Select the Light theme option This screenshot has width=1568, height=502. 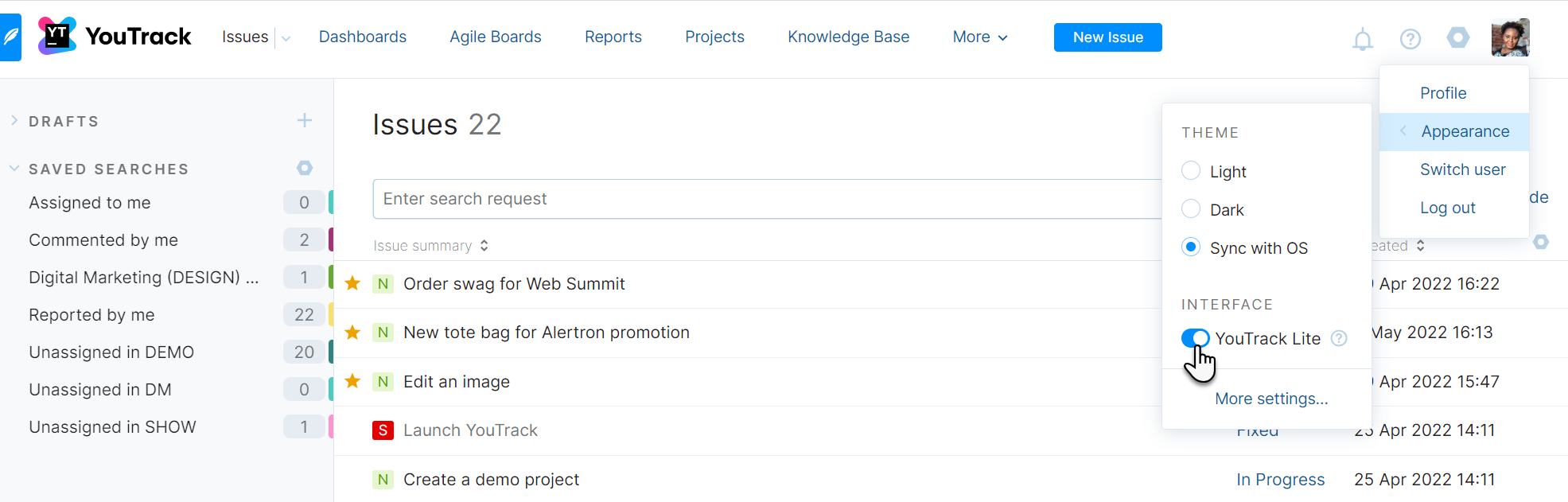(1191, 171)
